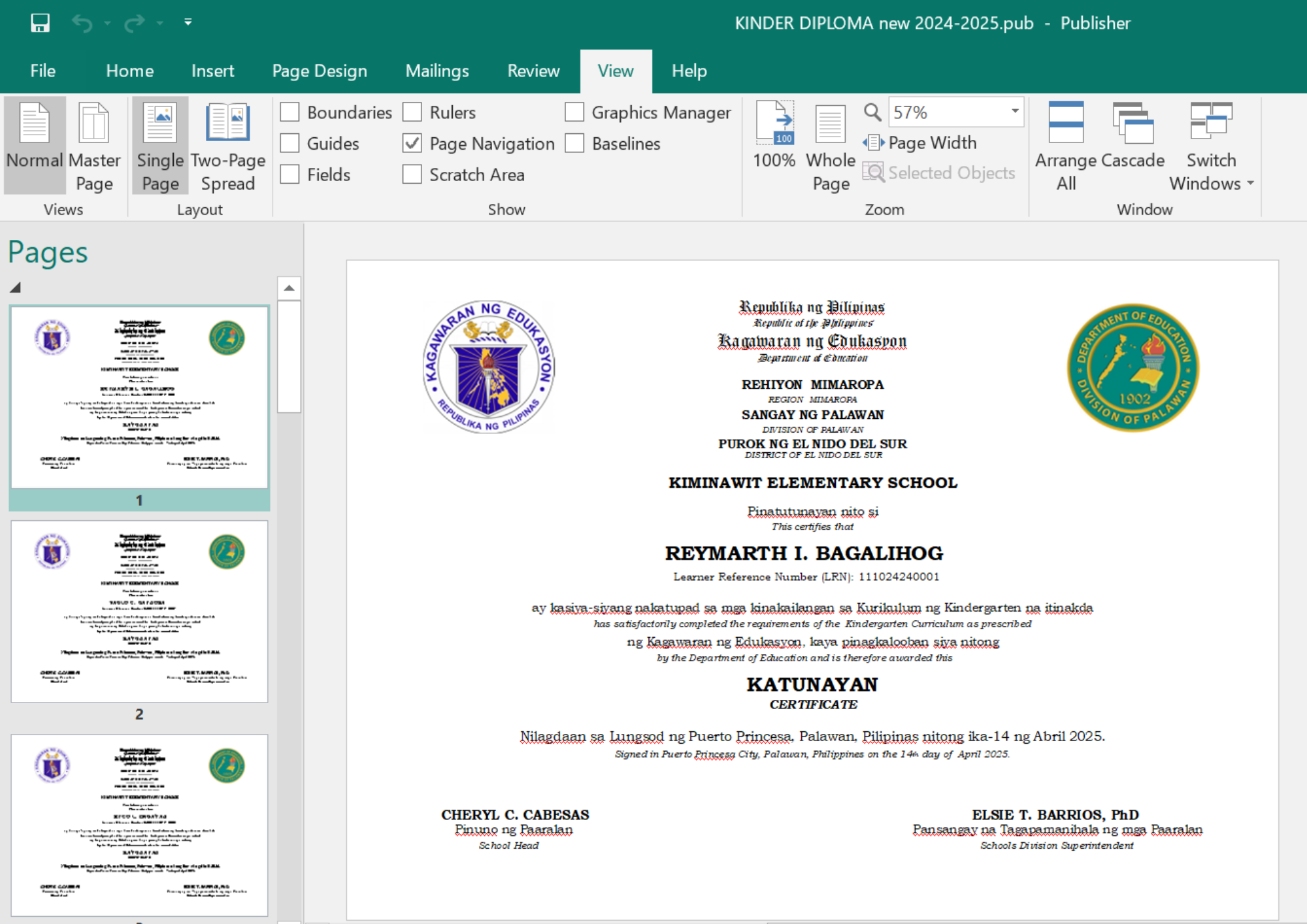Enable Baselines checkbox
Screen dimensions: 1307x924
[x=574, y=143]
